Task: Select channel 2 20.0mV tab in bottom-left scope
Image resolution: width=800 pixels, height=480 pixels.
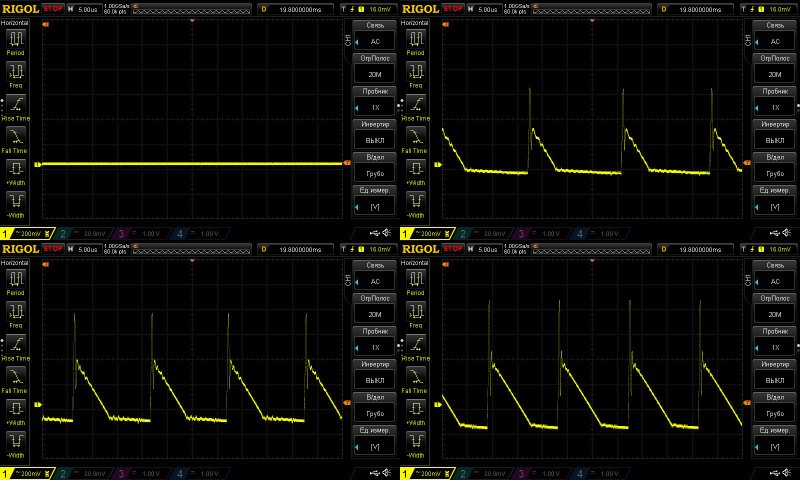Action: (x=83, y=474)
